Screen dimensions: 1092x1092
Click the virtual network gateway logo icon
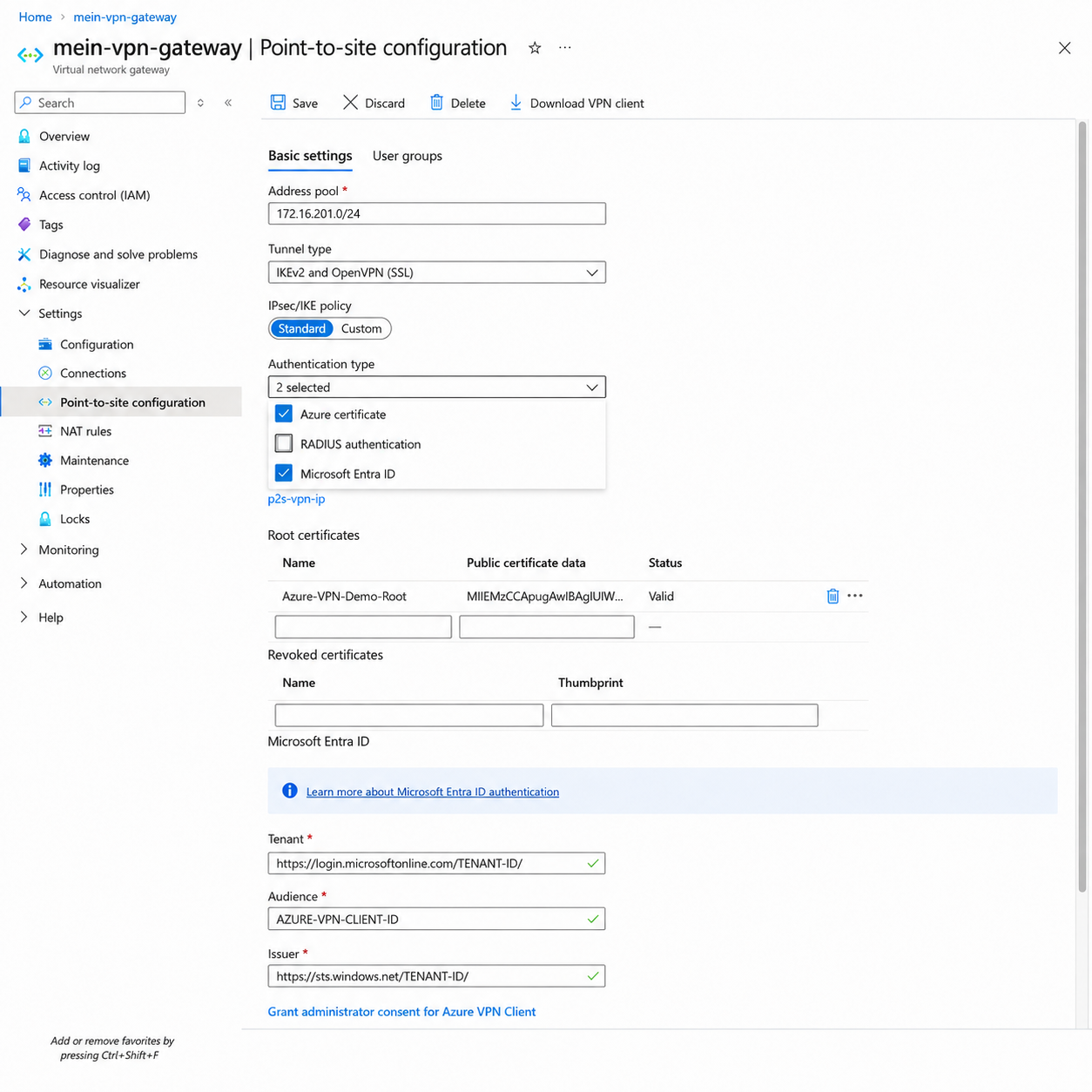coord(30,55)
